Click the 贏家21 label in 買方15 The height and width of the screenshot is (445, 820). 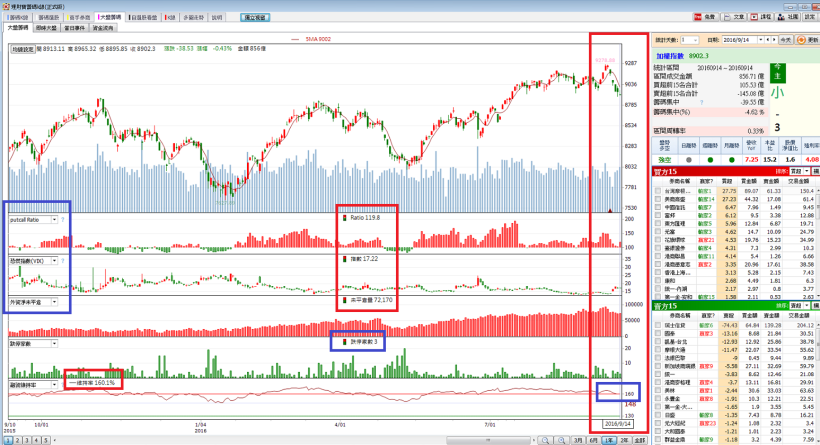[706, 240]
